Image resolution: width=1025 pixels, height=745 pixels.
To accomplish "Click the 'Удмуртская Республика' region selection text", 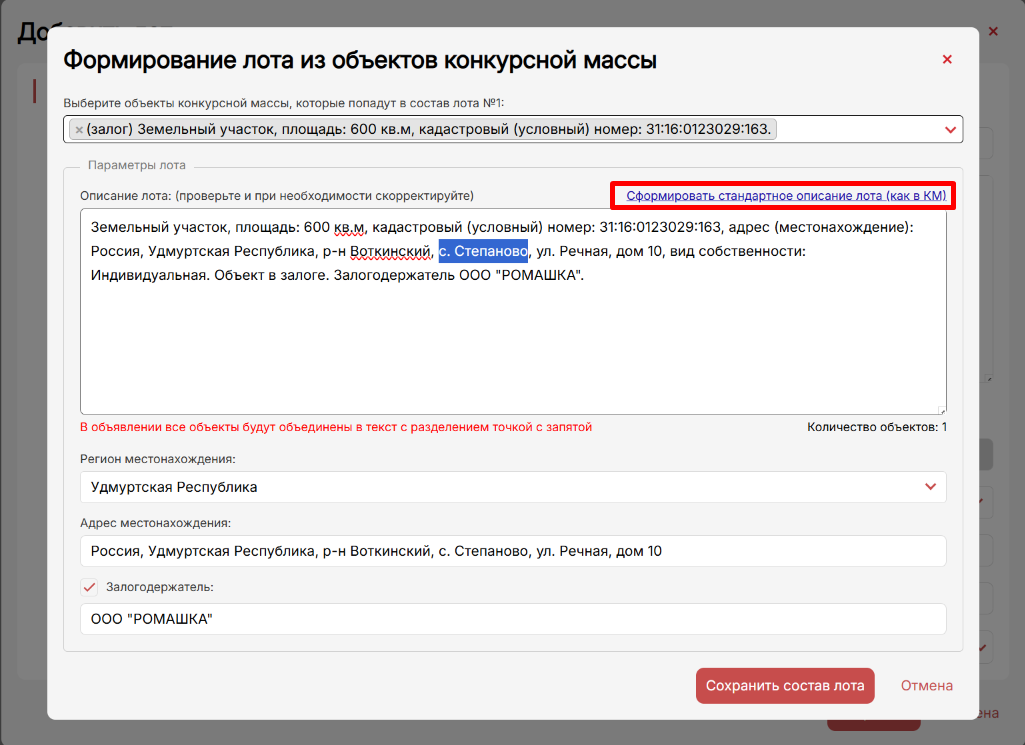I will click(174, 487).
